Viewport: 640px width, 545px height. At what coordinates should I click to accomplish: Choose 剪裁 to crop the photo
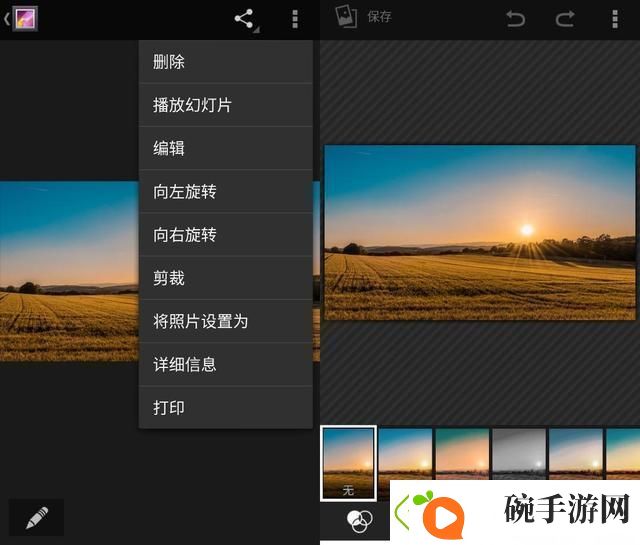(226, 278)
